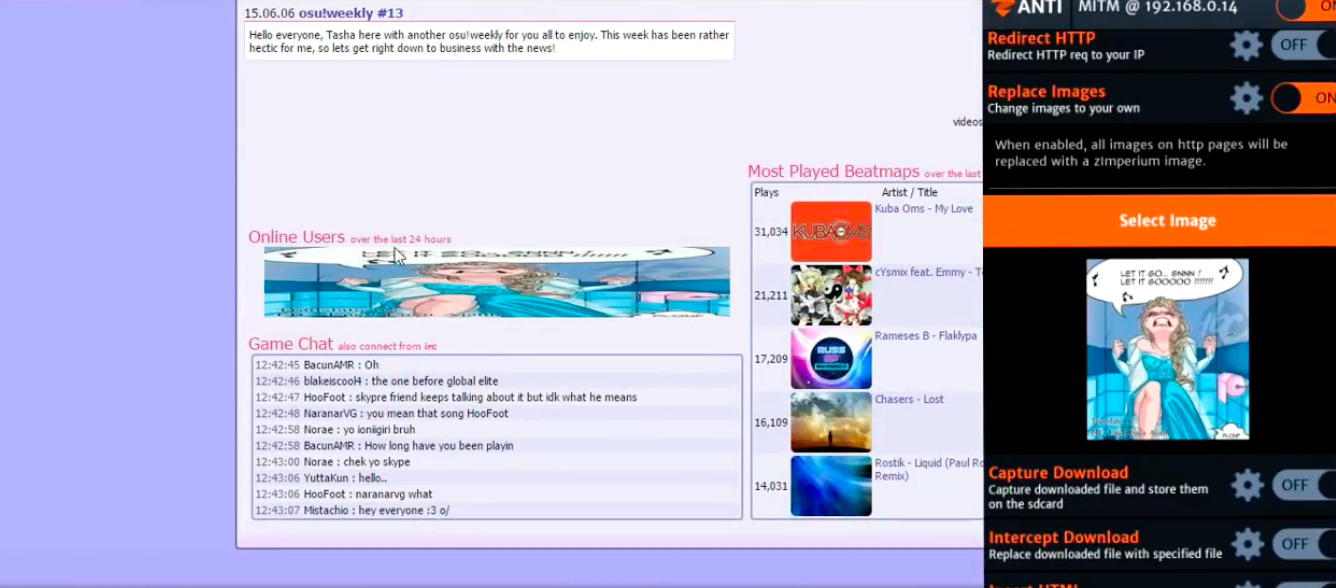
Task: Toggle the MITM master switch
Action: click(1305, 8)
